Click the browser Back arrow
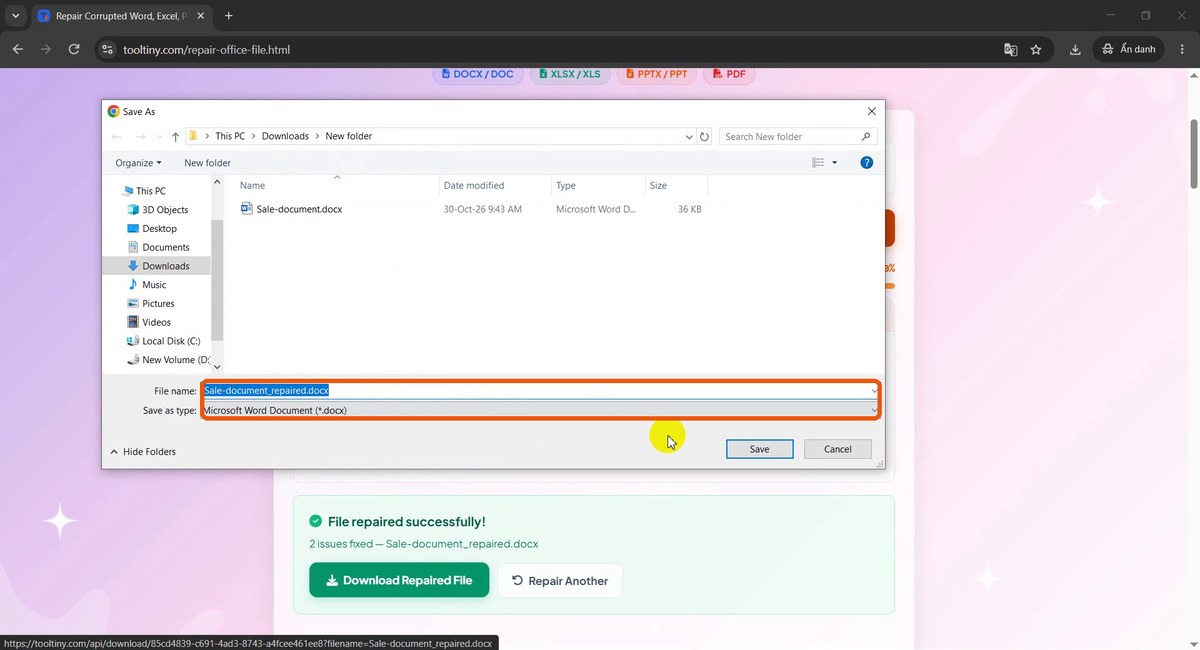This screenshot has width=1200, height=650. (18, 49)
